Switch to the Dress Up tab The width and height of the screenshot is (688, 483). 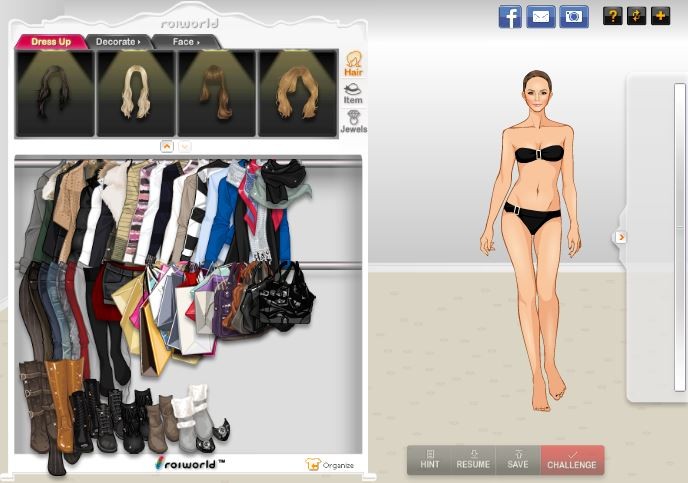[50, 42]
